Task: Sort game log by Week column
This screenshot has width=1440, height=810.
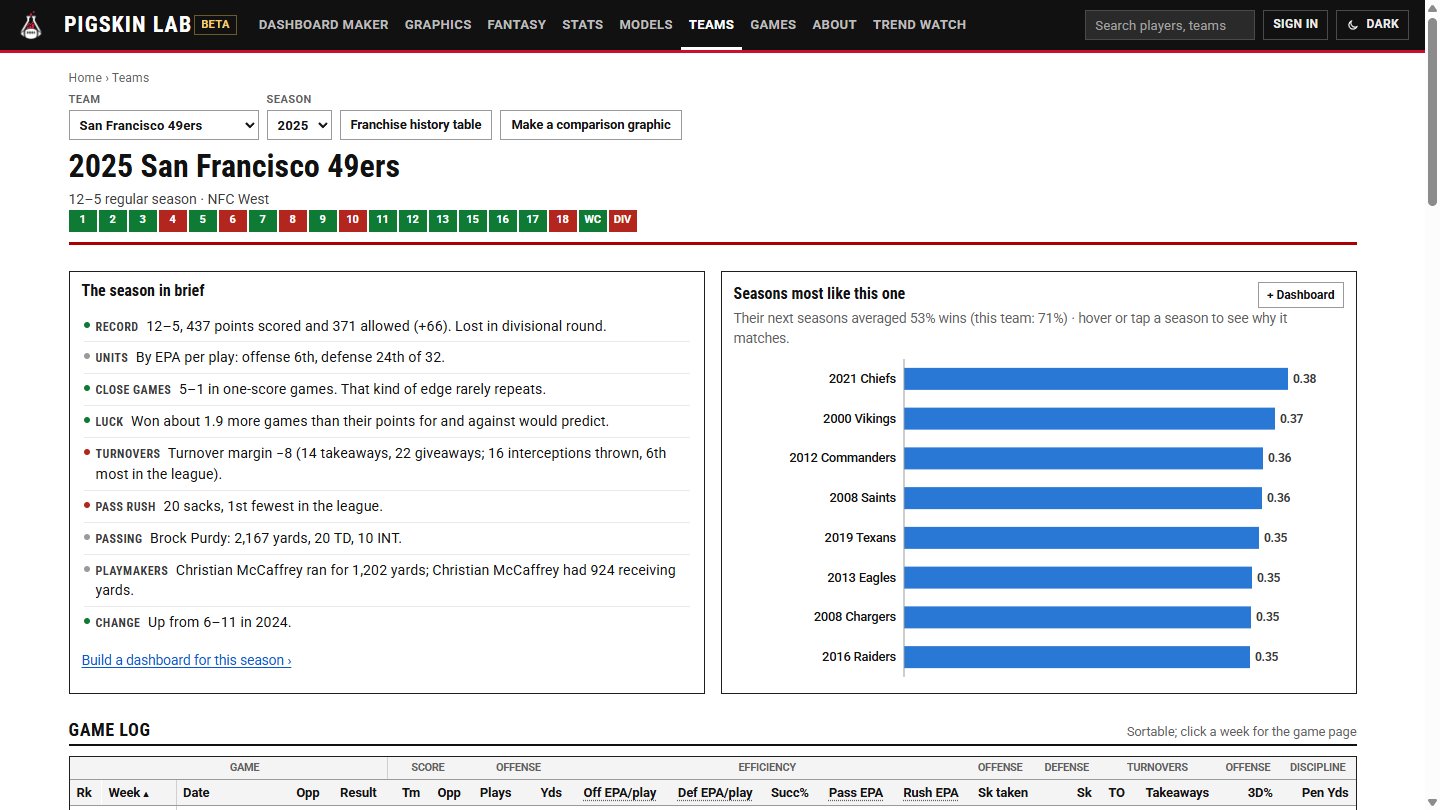Action: point(129,793)
